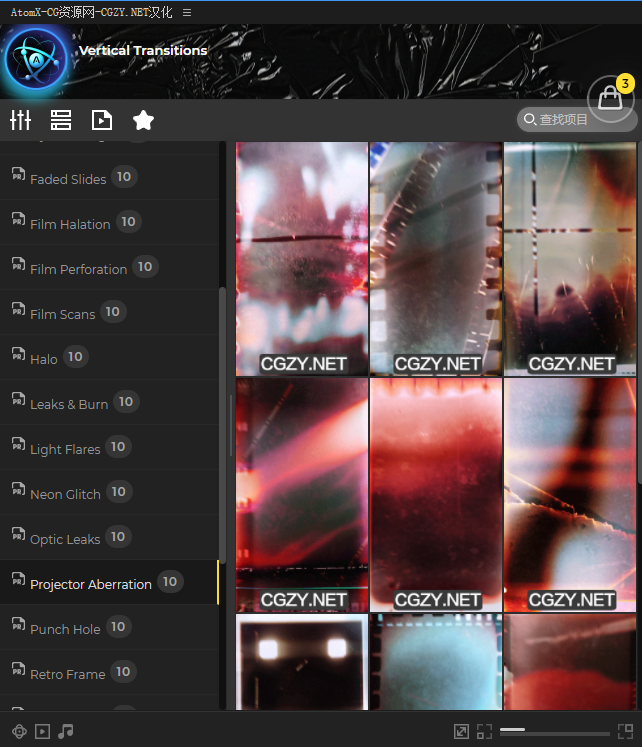Click the count badge next to Film Scans
Screen dimensions: 642x747
click(x=113, y=312)
